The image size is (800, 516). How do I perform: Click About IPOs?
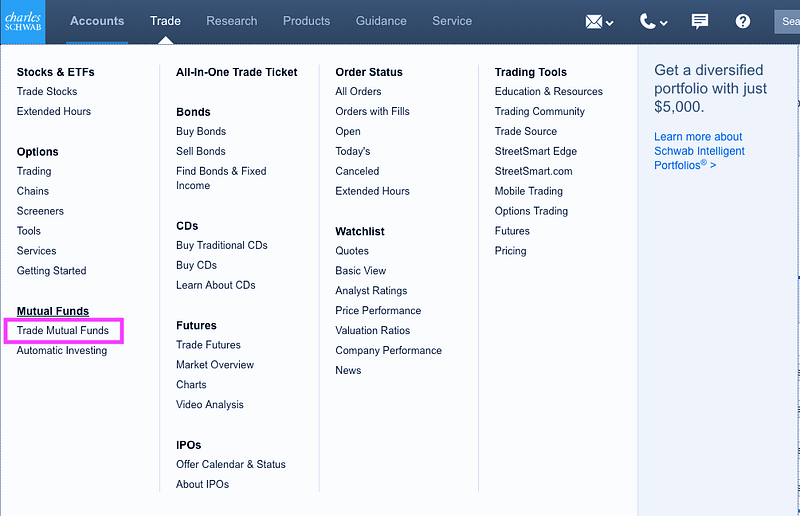click(x=203, y=484)
